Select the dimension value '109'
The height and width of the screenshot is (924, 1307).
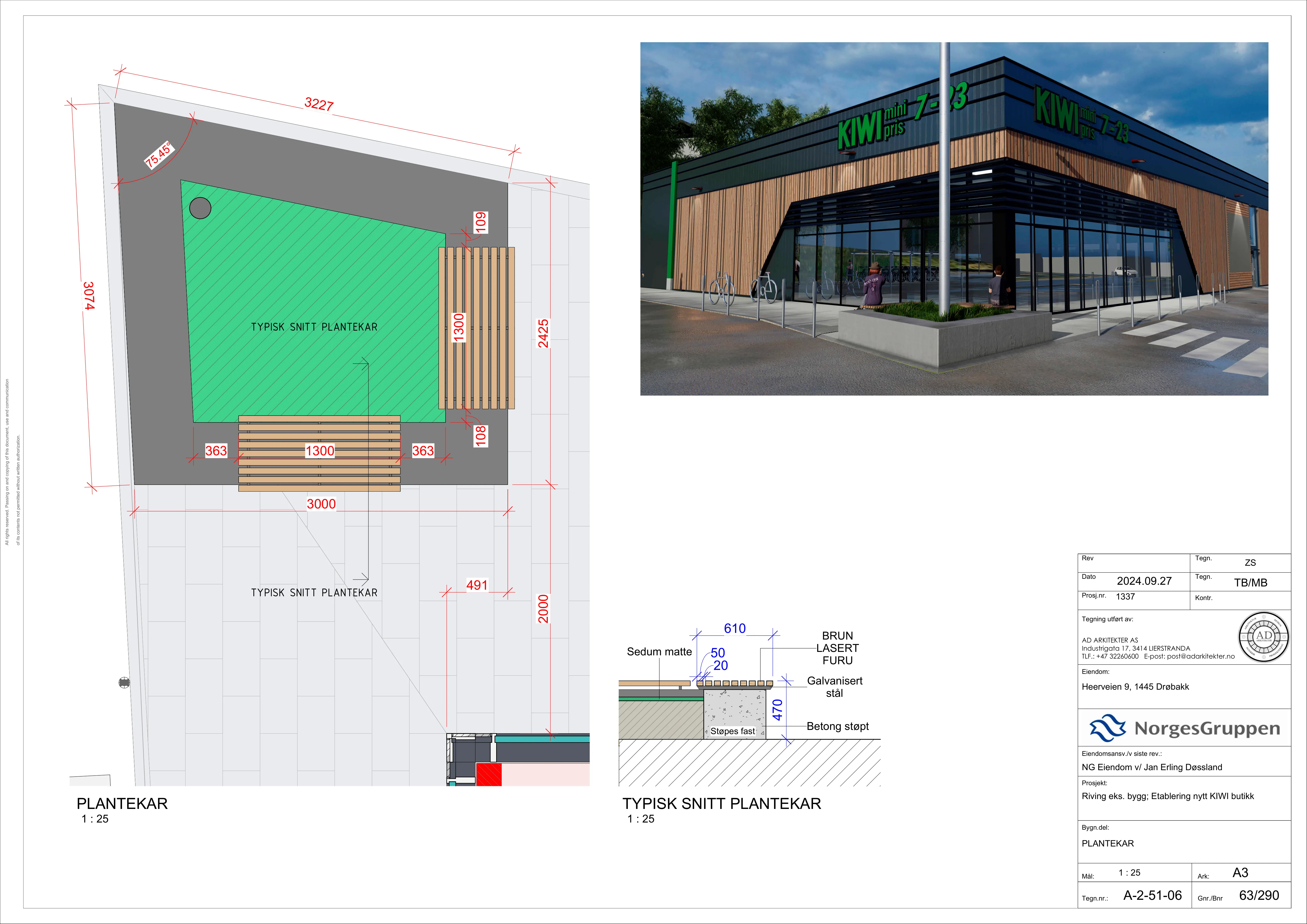[x=481, y=222]
